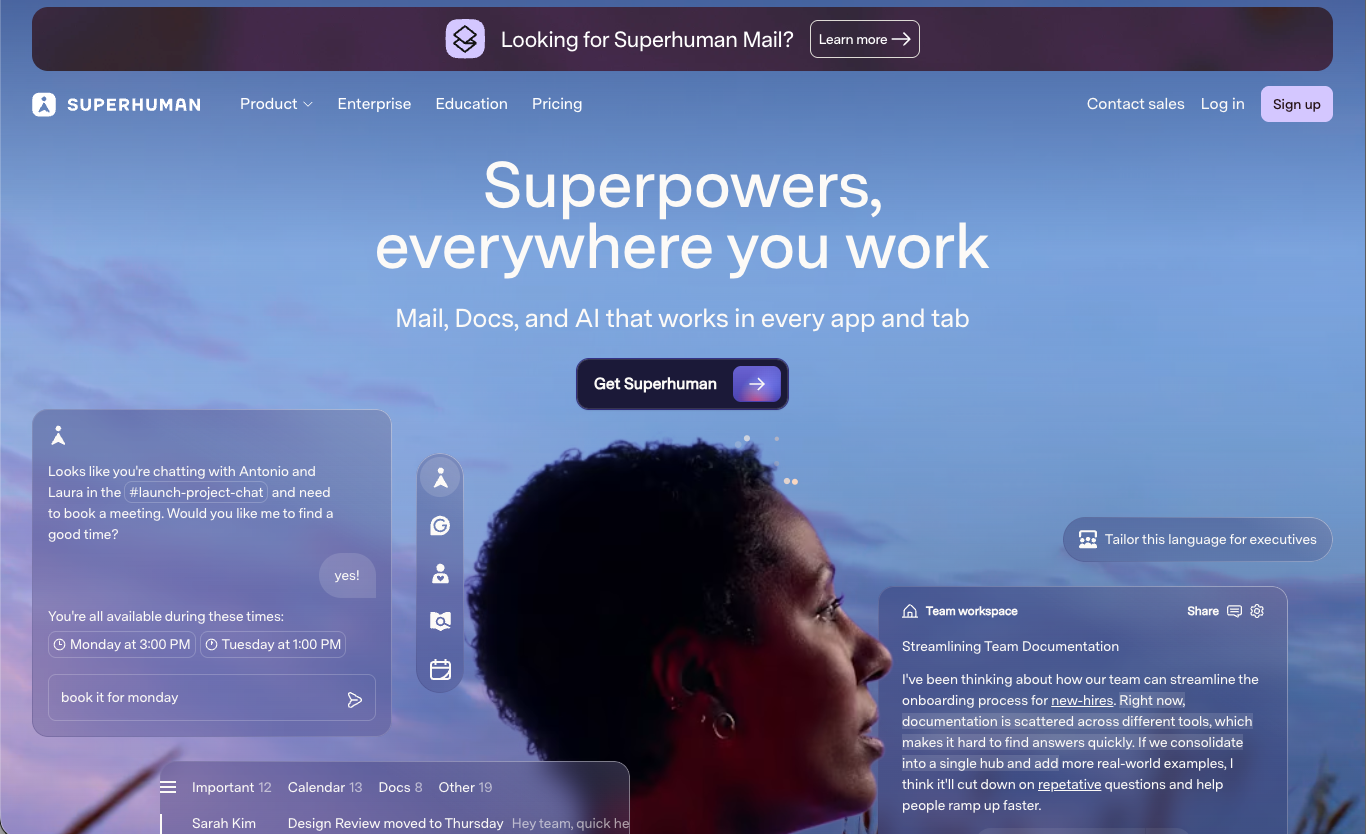Click the Superhuman Mail banner logo icon

(x=465, y=39)
